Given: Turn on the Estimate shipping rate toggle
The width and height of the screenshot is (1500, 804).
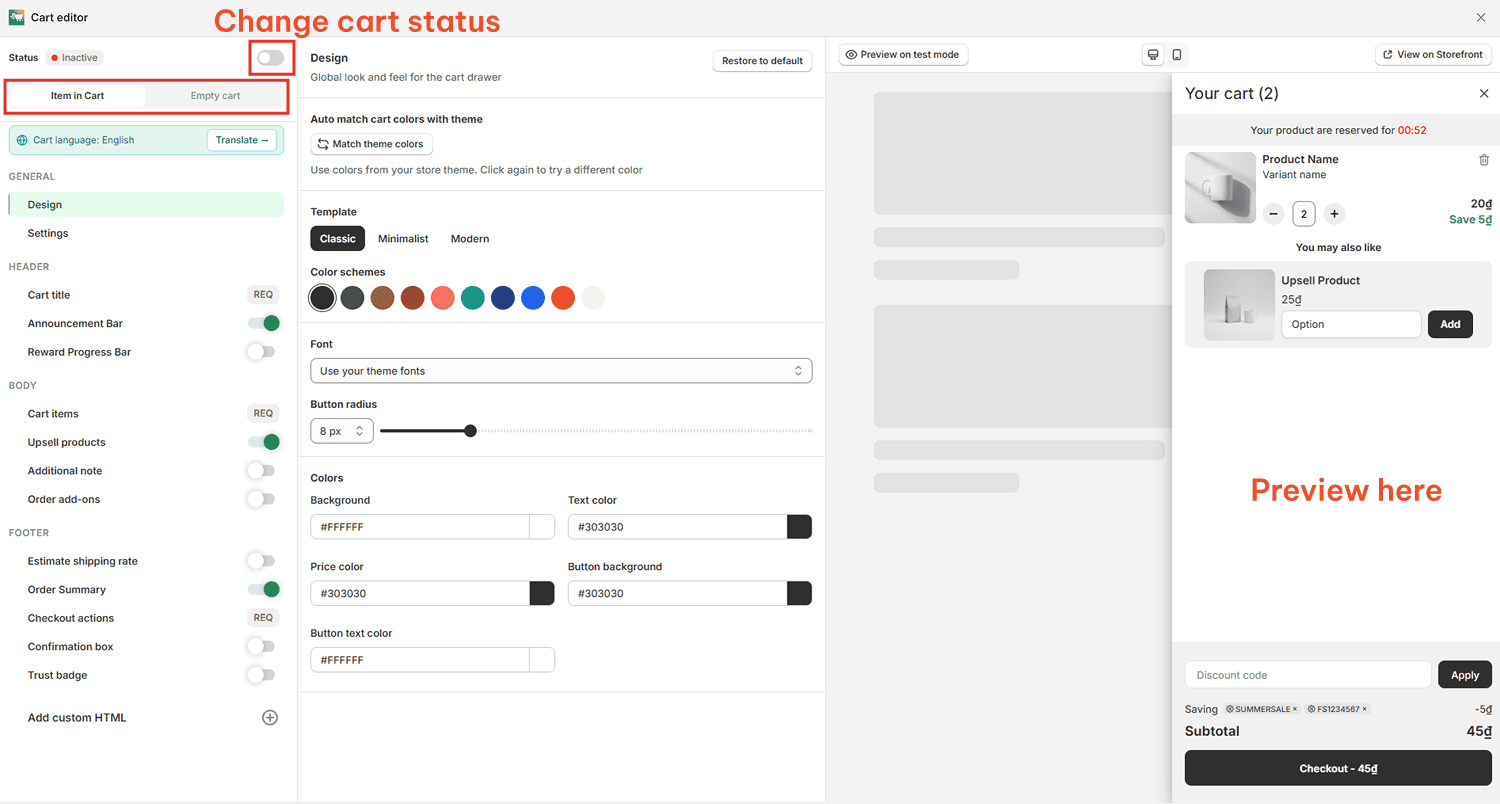Looking at the screenshot, I should pyautogui.click(x=261, y=561).
